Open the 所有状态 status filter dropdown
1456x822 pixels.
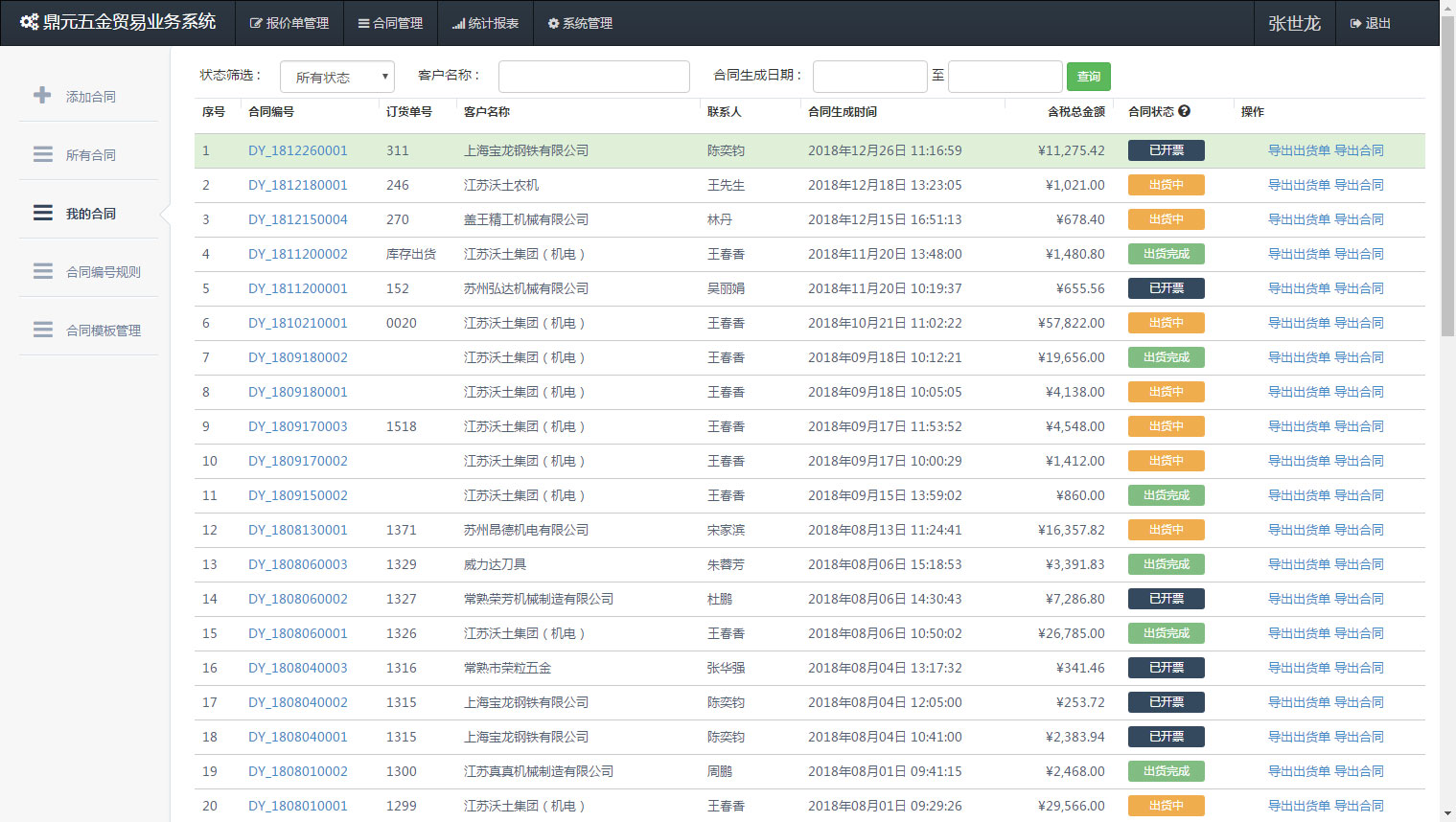336,77
